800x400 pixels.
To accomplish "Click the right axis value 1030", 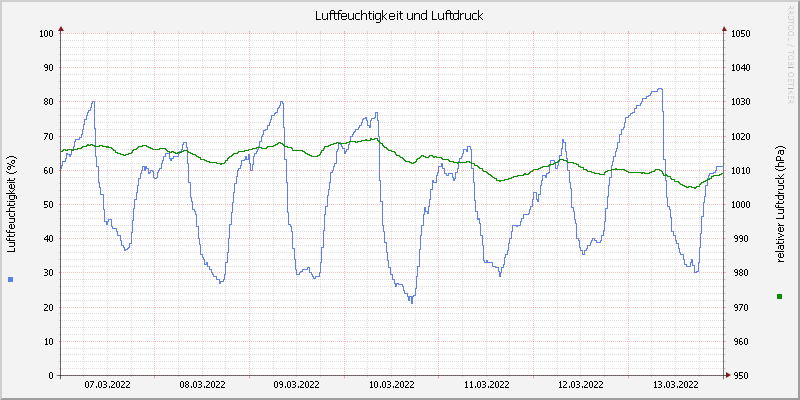I will (740, 102).
